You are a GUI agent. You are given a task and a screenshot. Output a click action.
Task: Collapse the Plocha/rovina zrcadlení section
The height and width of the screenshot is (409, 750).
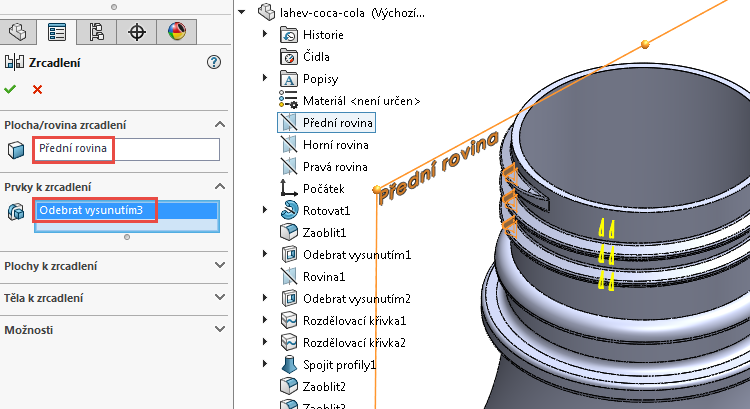tap(220, 124)
